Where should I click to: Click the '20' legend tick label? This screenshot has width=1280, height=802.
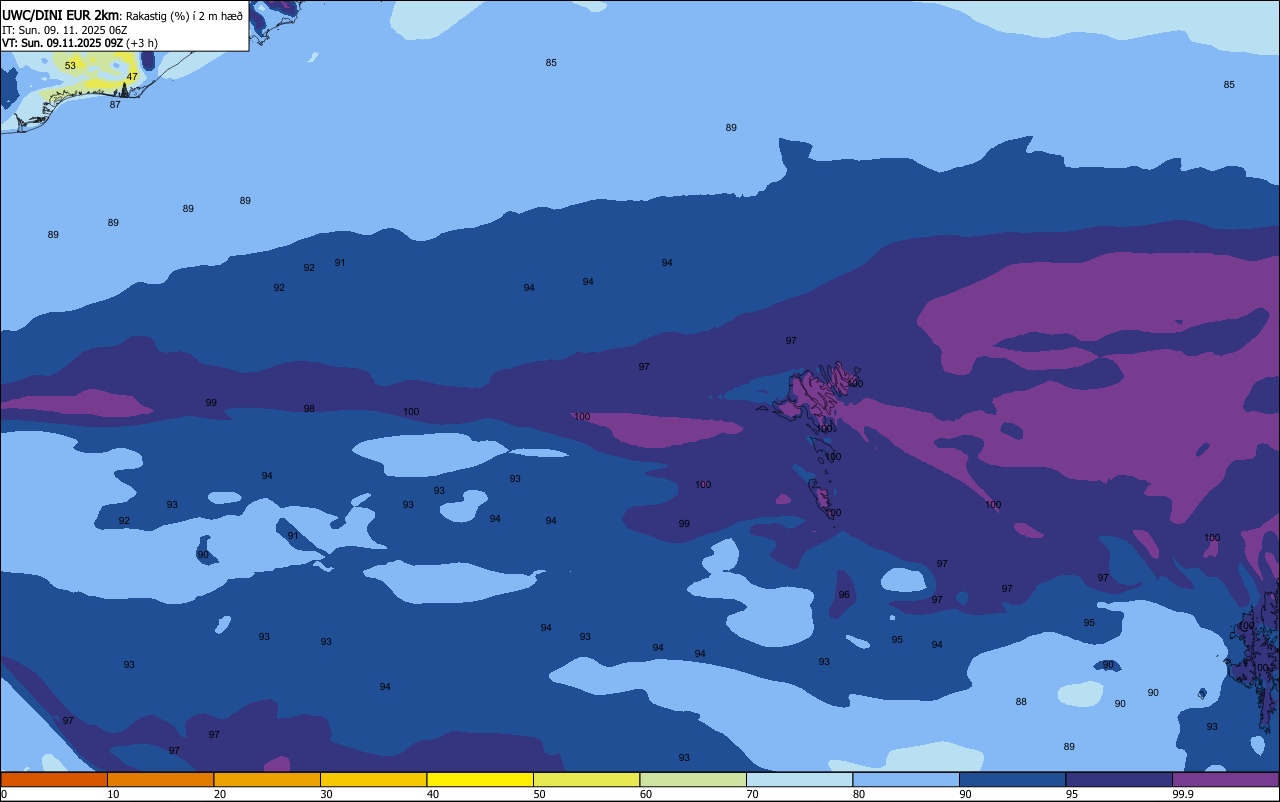click(x=219, y=794)
